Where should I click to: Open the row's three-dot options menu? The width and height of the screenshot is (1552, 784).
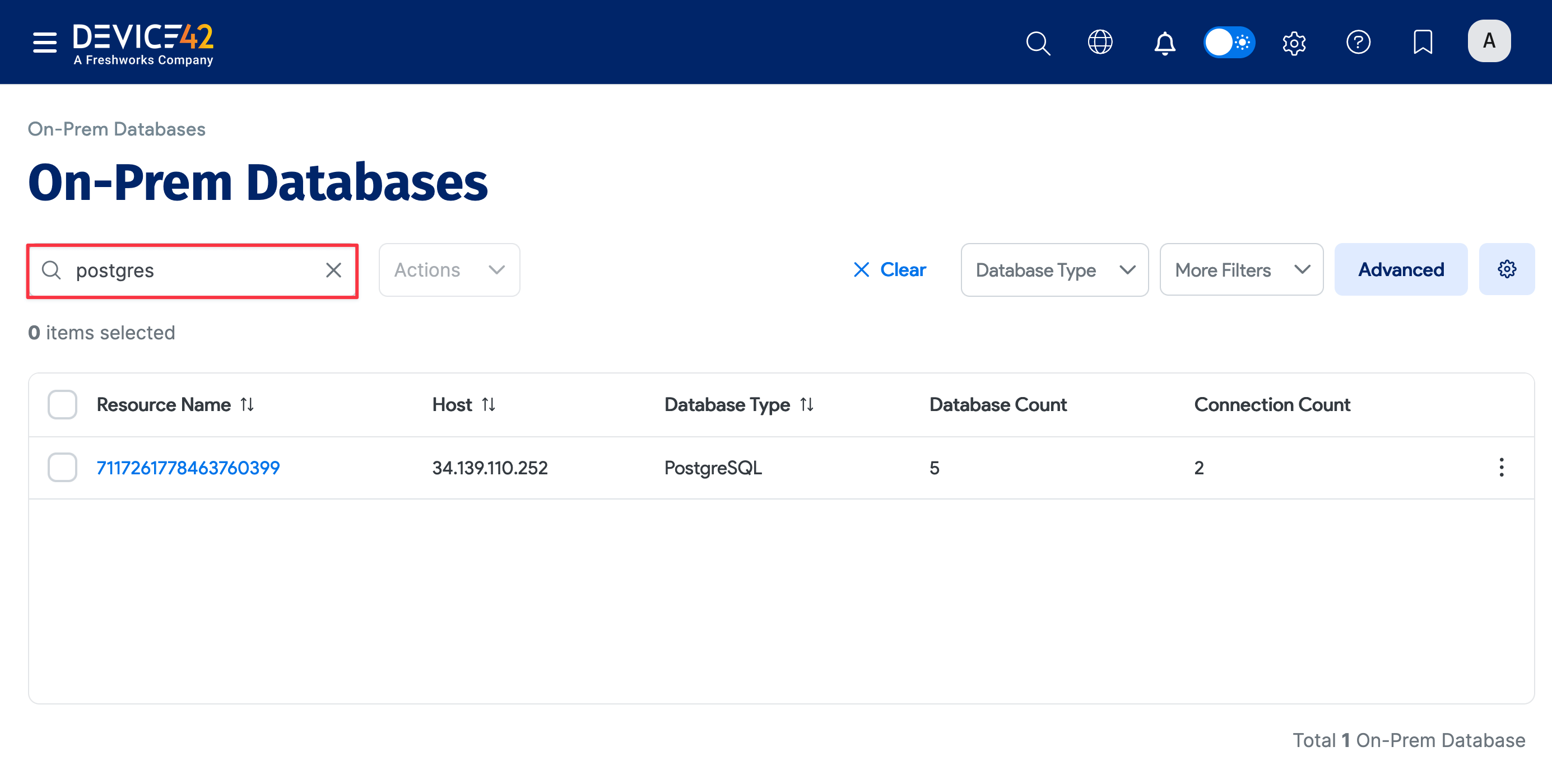(1502, 466)
